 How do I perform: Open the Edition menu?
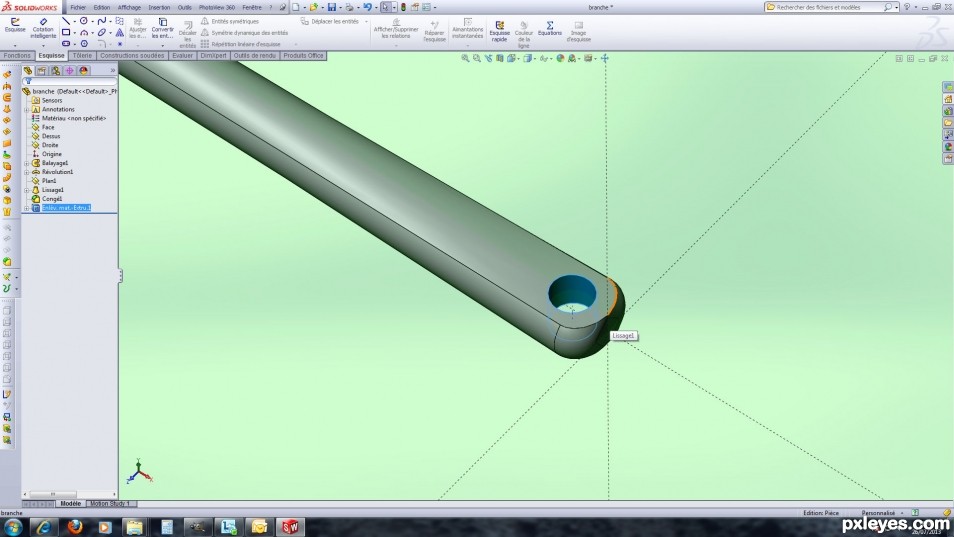[x=102, y=7]
